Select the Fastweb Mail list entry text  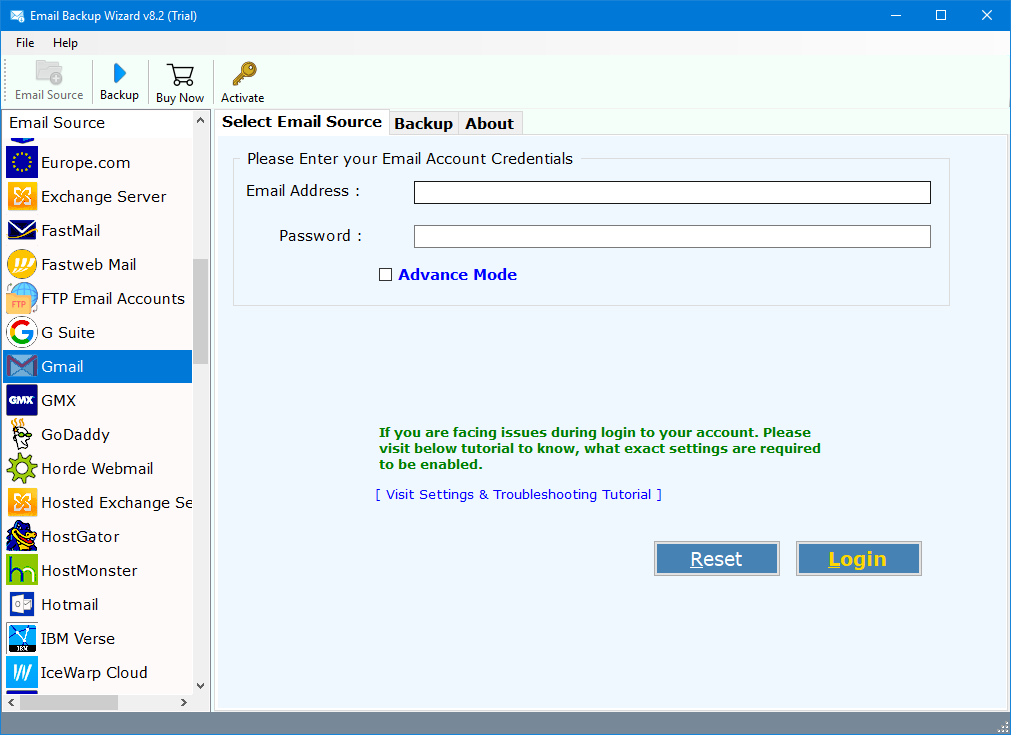pos(89,265)
